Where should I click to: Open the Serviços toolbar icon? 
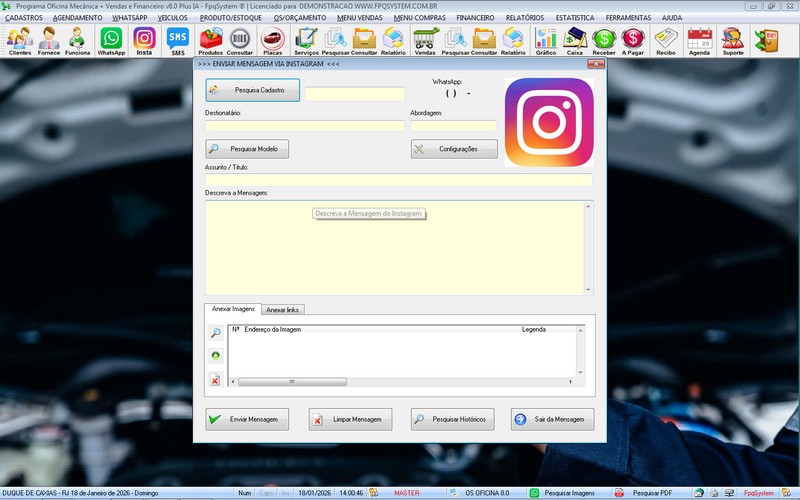[x=306, y=41]
